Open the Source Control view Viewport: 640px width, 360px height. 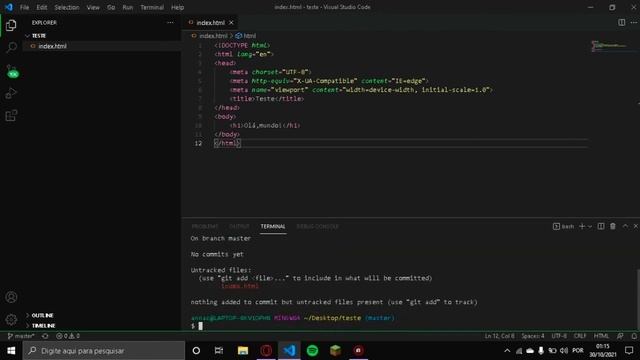tap(12, 71)
